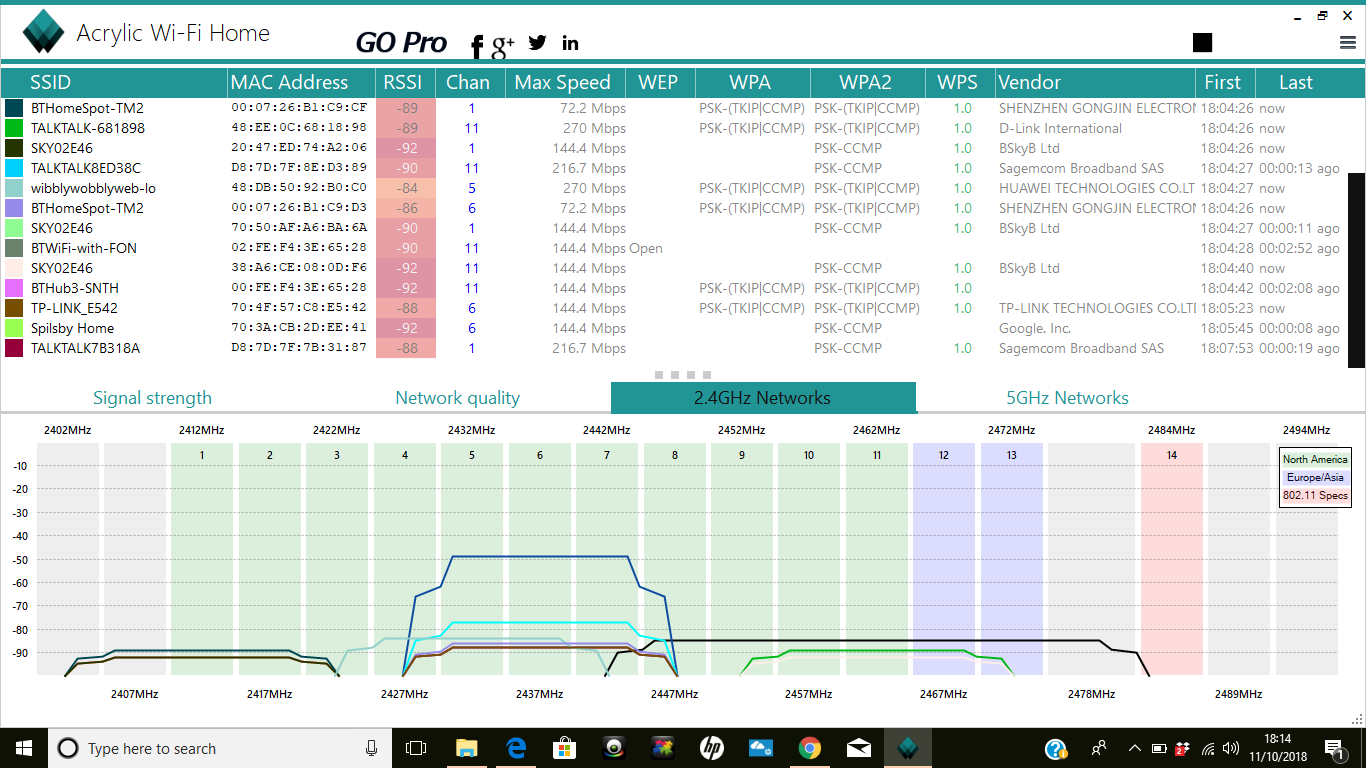Image resolution: width=1366 pixels, height=768 pixels.
Task: Click the Spilsby Home color swatch
Action: (x=14, y=328)
